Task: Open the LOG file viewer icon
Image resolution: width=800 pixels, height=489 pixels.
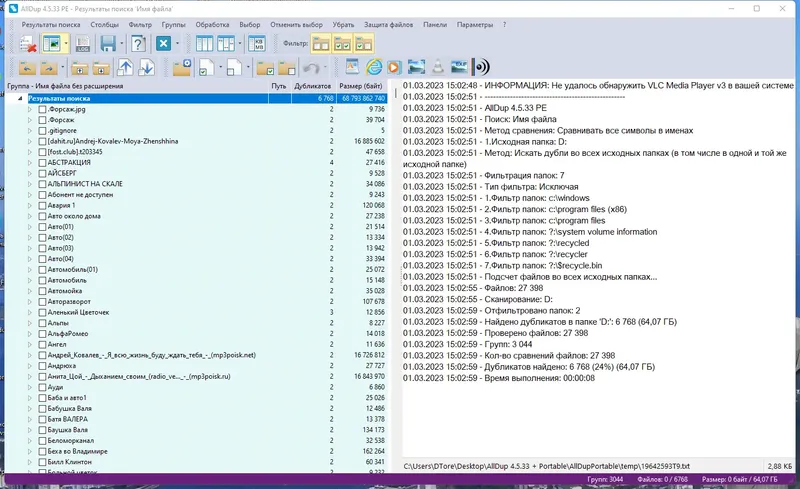Action: 83,44
